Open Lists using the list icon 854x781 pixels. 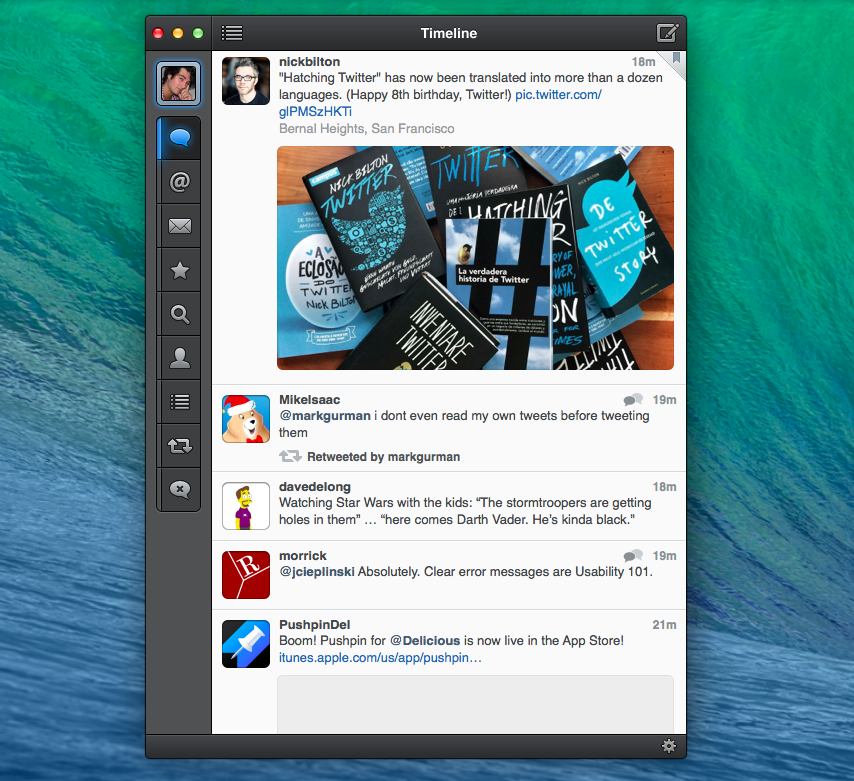(x=179, y=401)
